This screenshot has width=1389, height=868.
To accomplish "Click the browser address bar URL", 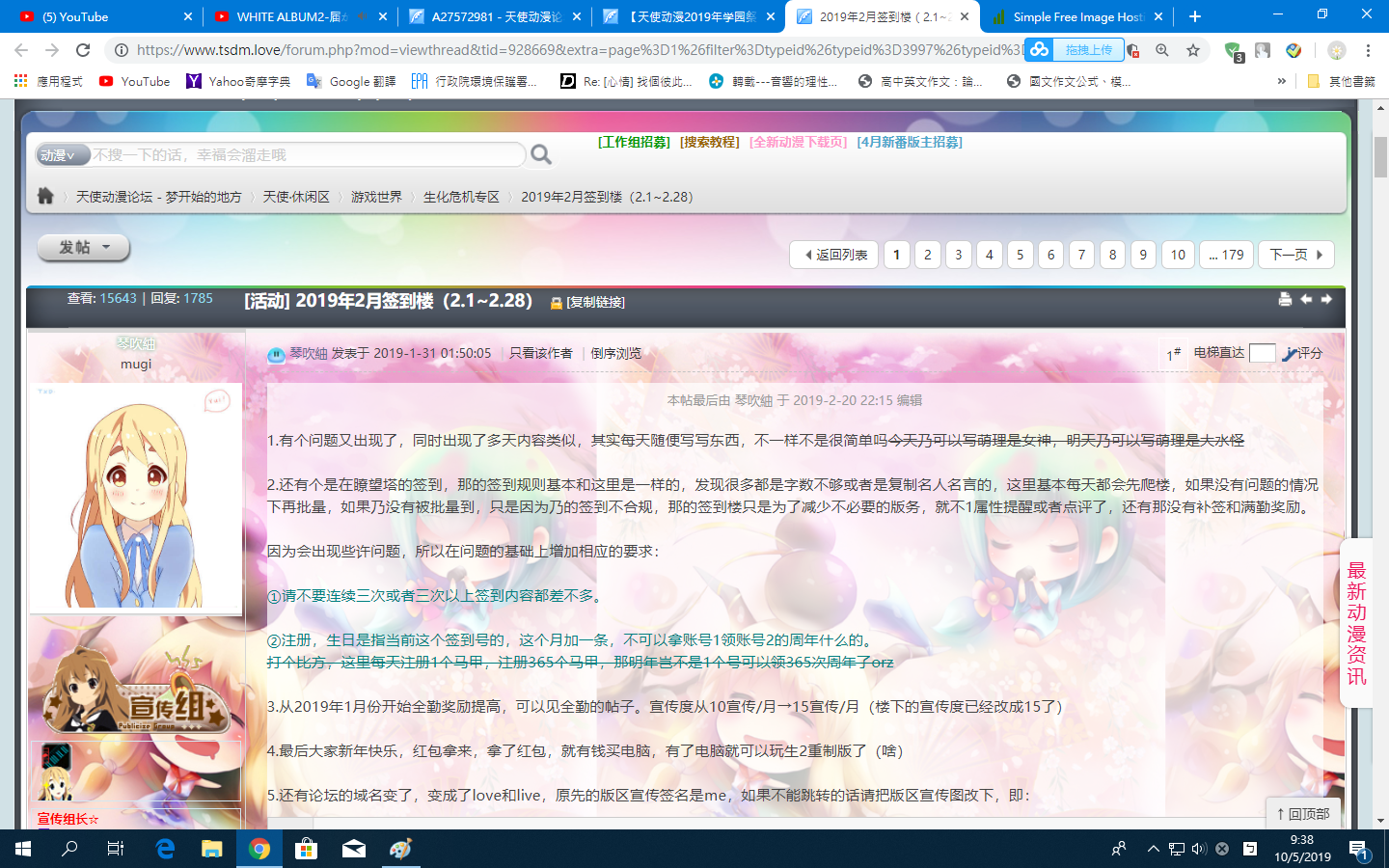I will coord(579,50).
